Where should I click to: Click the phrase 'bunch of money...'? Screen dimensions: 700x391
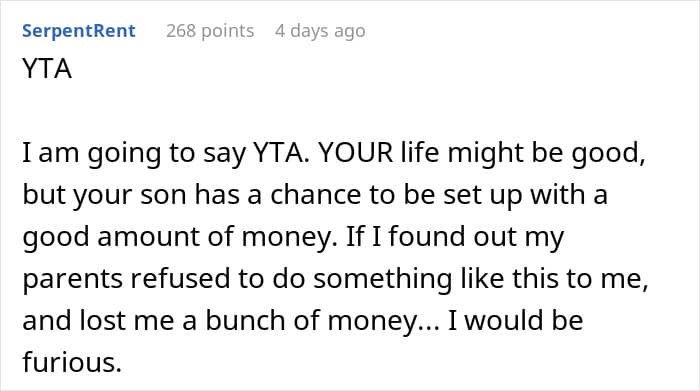322,321
